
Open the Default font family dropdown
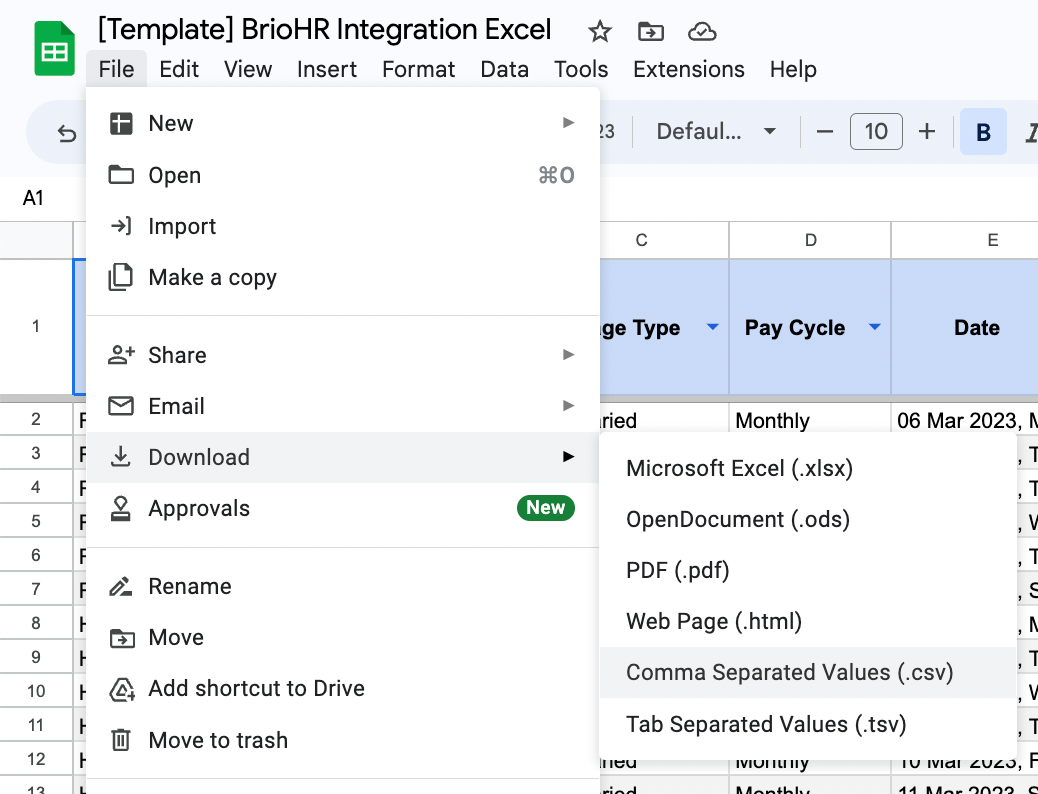pos(716,131)
